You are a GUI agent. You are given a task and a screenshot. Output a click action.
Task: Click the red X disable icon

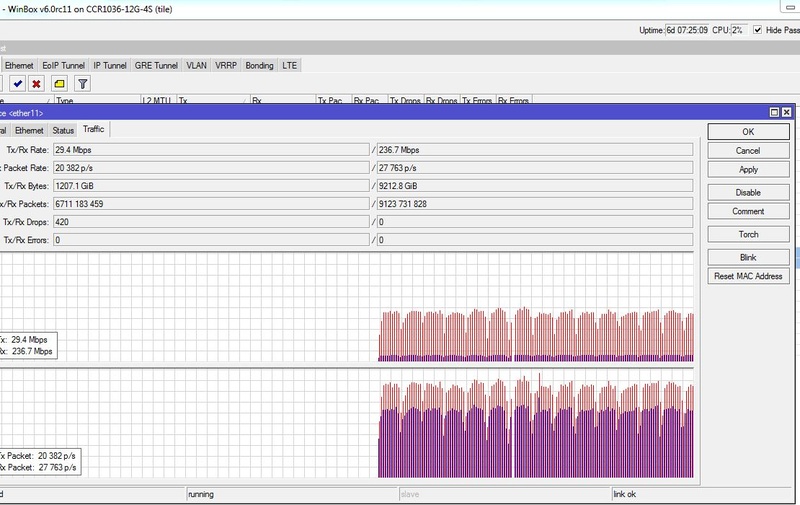click(37, 84)
